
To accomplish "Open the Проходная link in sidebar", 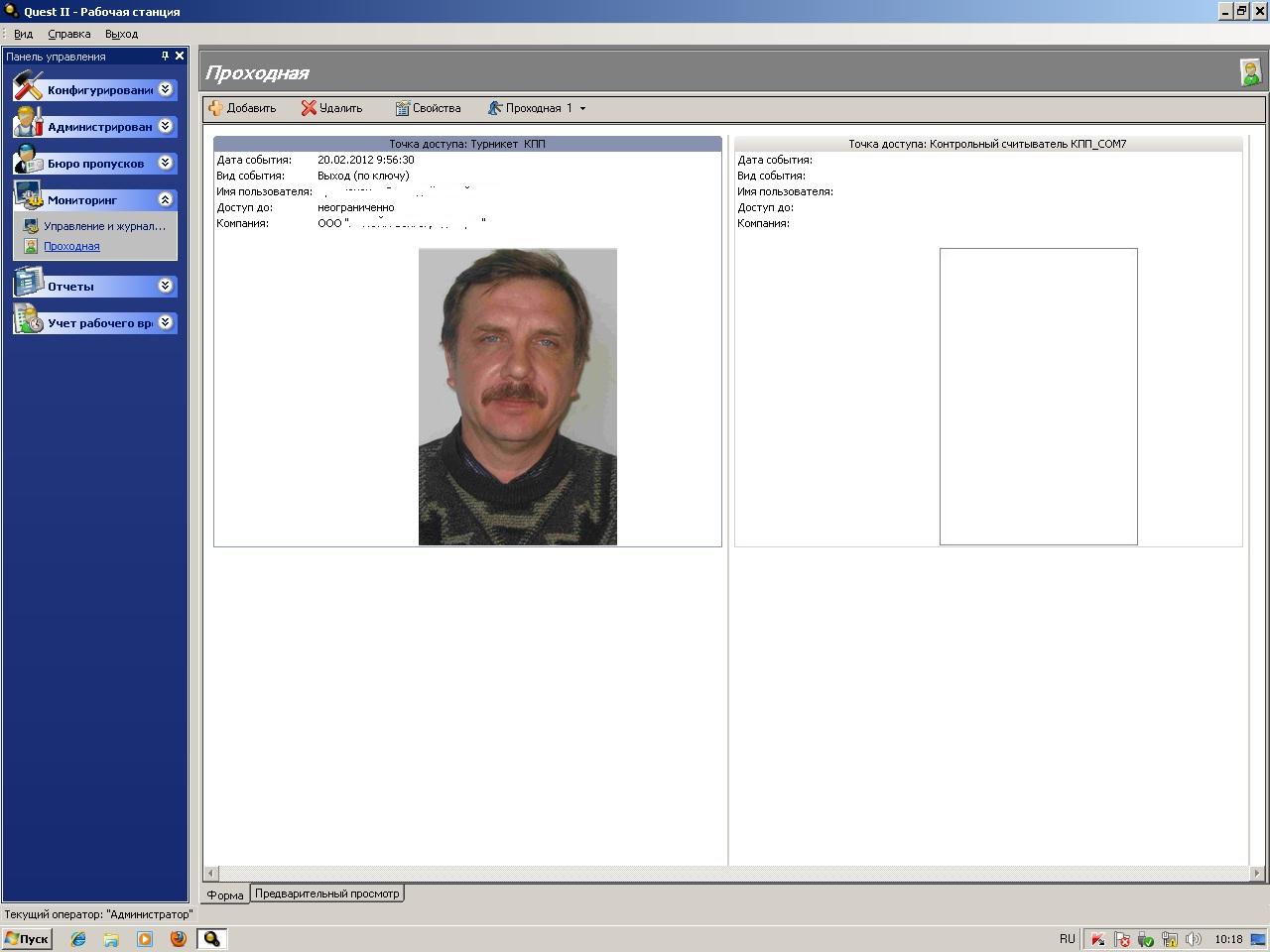I will click(71, 246).
